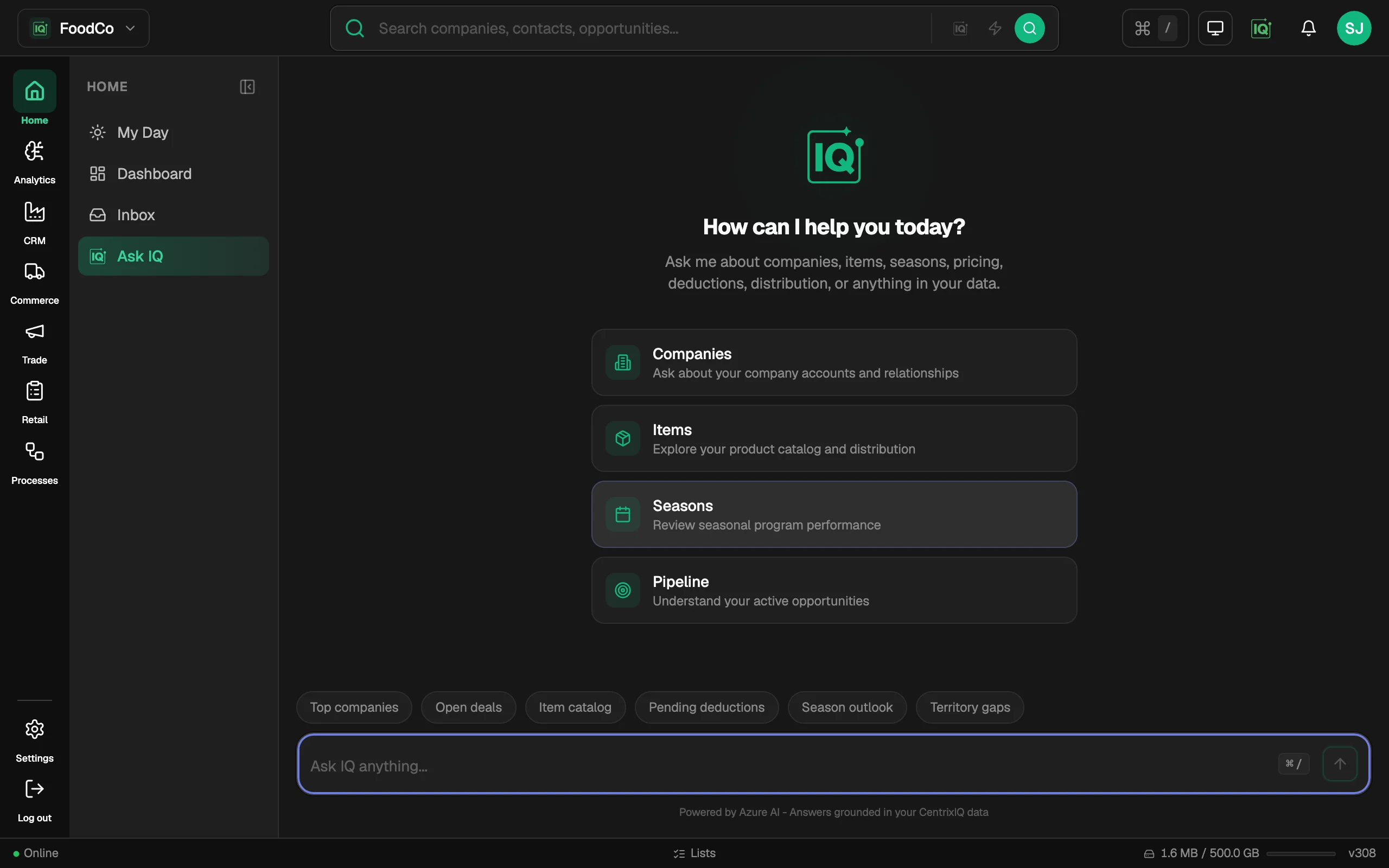The image size is (1389, 868).
Task: Click the ⌘/ shortcut hint in Ask IQ box
Action: click(1294, 763)
